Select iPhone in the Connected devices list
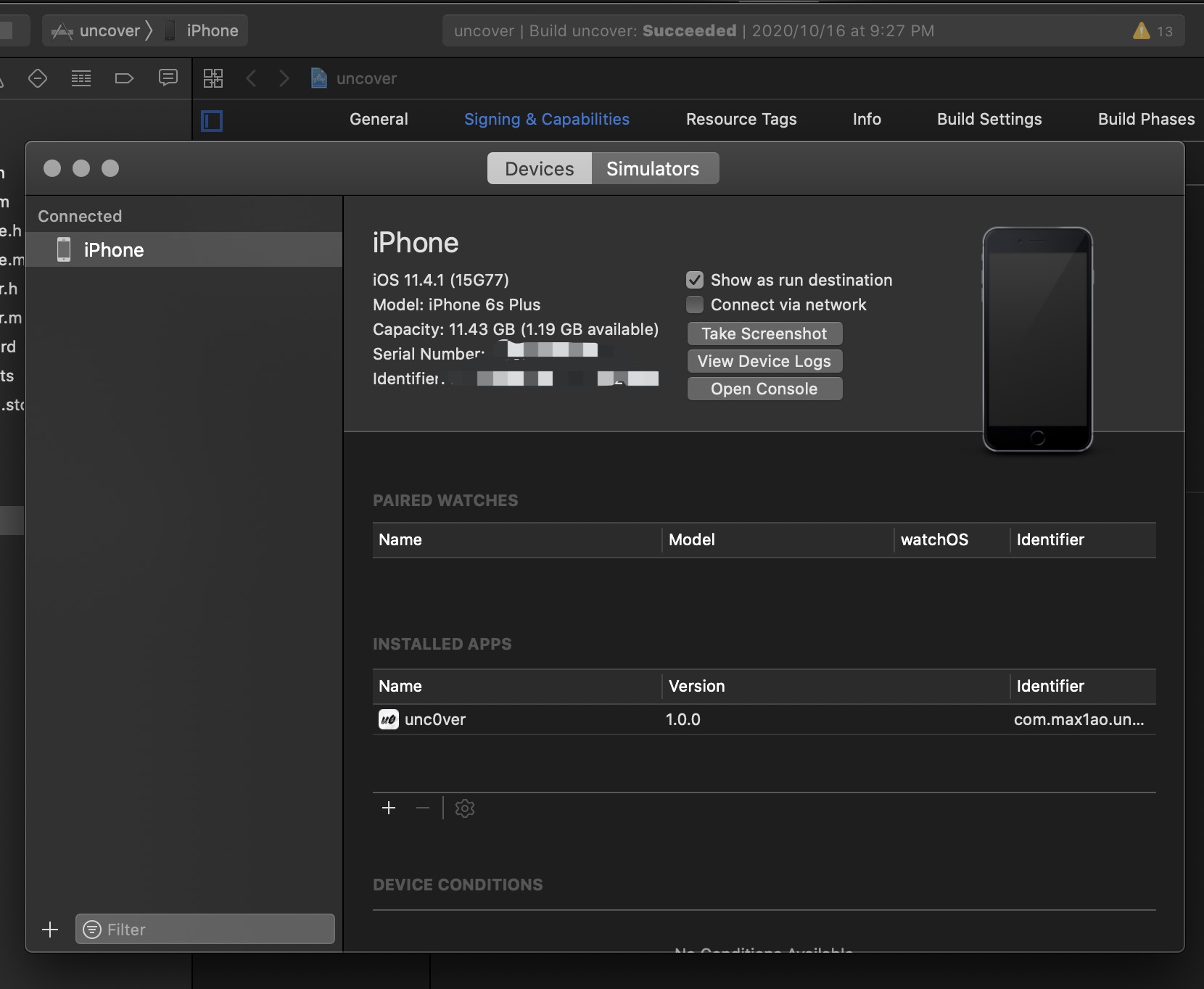The width and height of the screenshot is (1204, 989). tap(184, 249)
